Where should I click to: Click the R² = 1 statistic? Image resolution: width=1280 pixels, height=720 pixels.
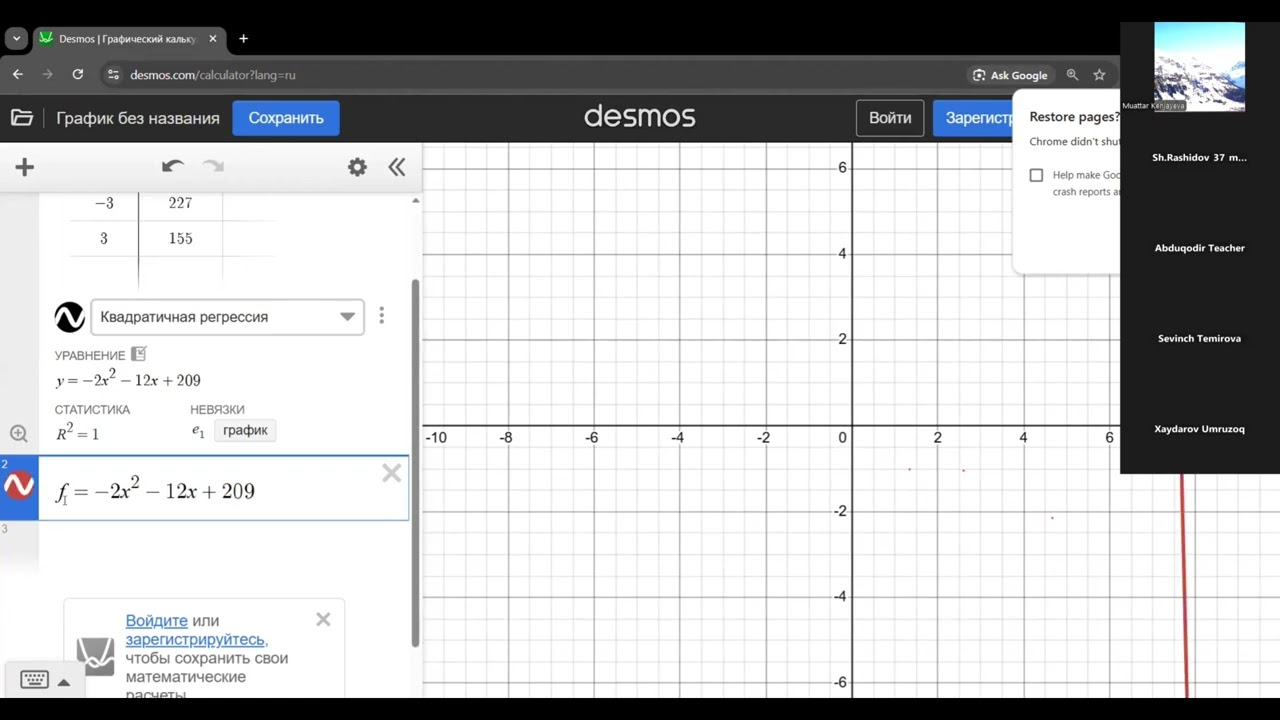coord(77,433)
